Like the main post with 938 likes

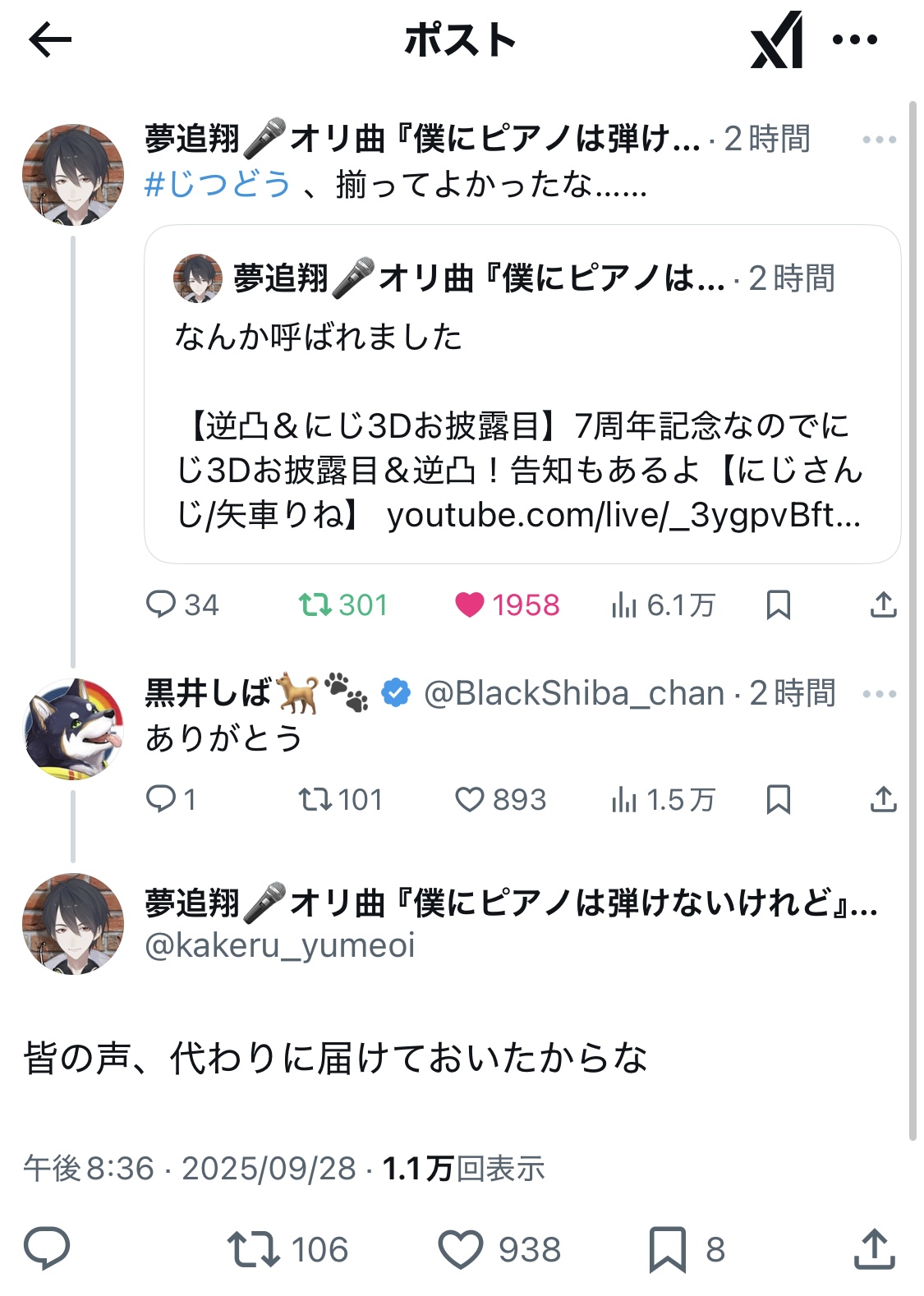[x=460, y=1249]
